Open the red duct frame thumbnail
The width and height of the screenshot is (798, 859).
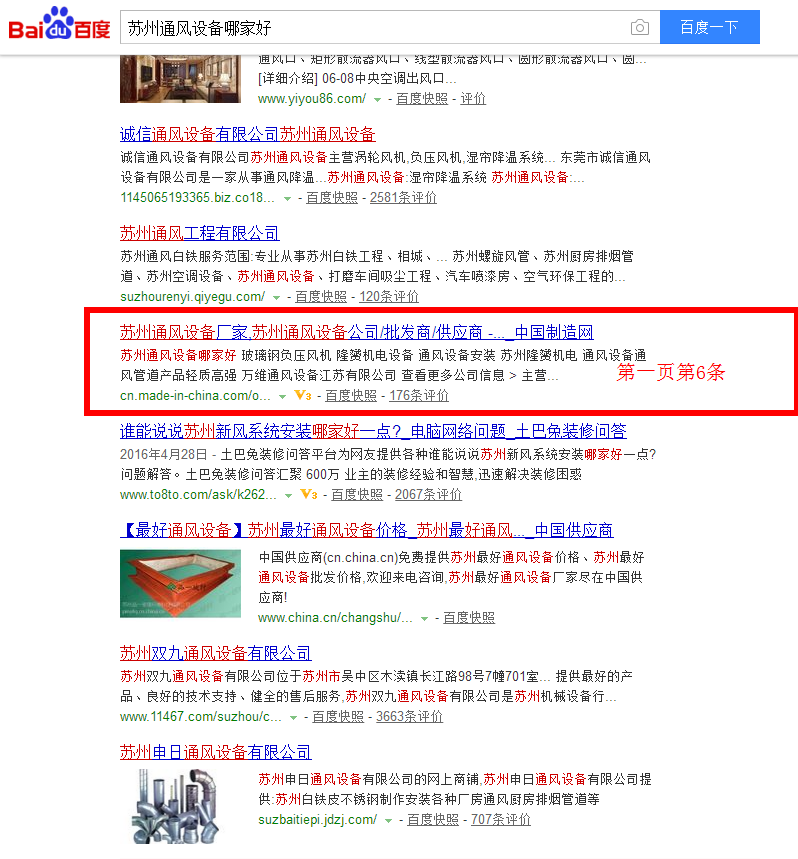pyautogui.click(x=180, y=583)
